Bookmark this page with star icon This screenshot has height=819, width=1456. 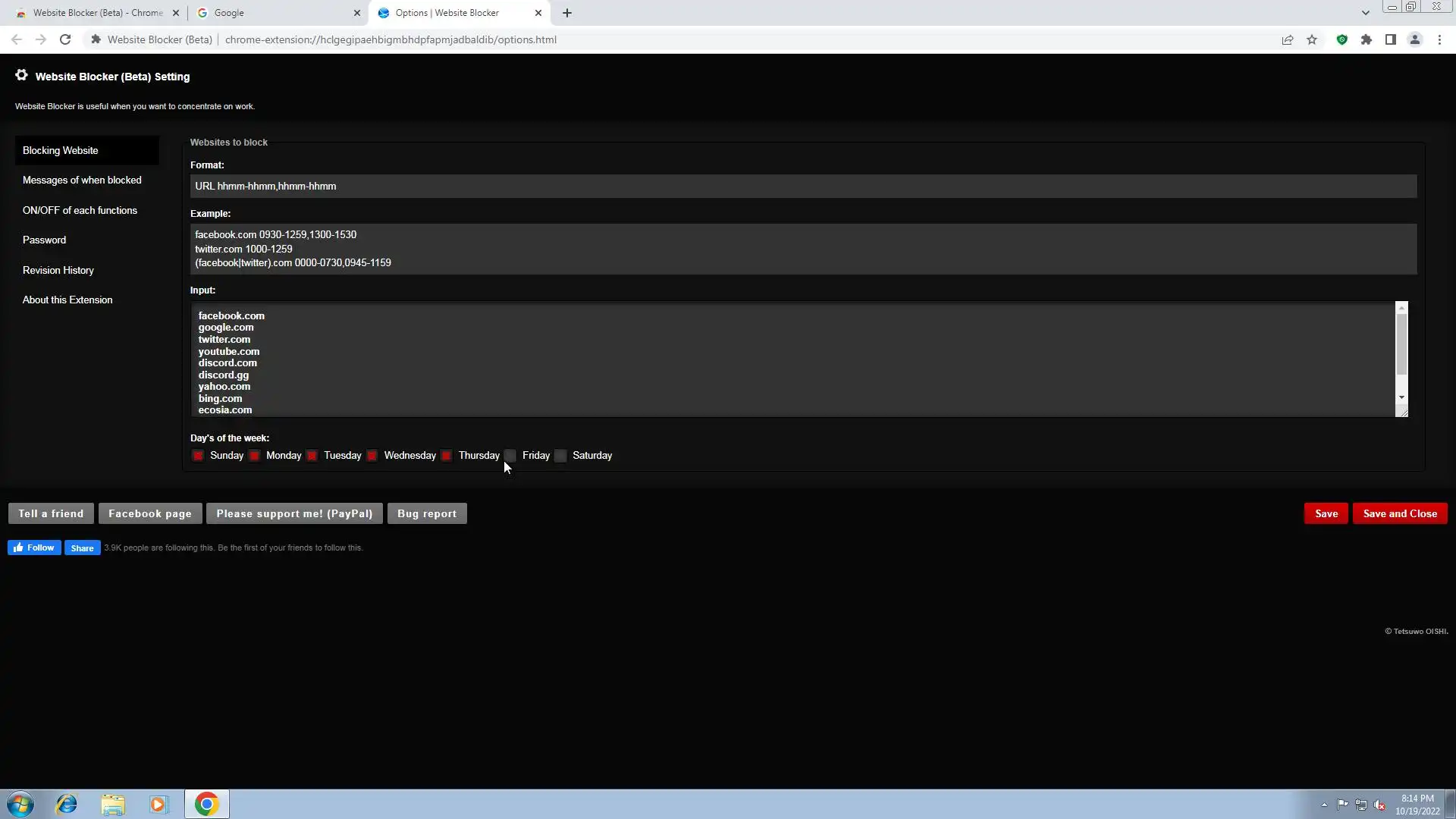(x=1312, y=39)
